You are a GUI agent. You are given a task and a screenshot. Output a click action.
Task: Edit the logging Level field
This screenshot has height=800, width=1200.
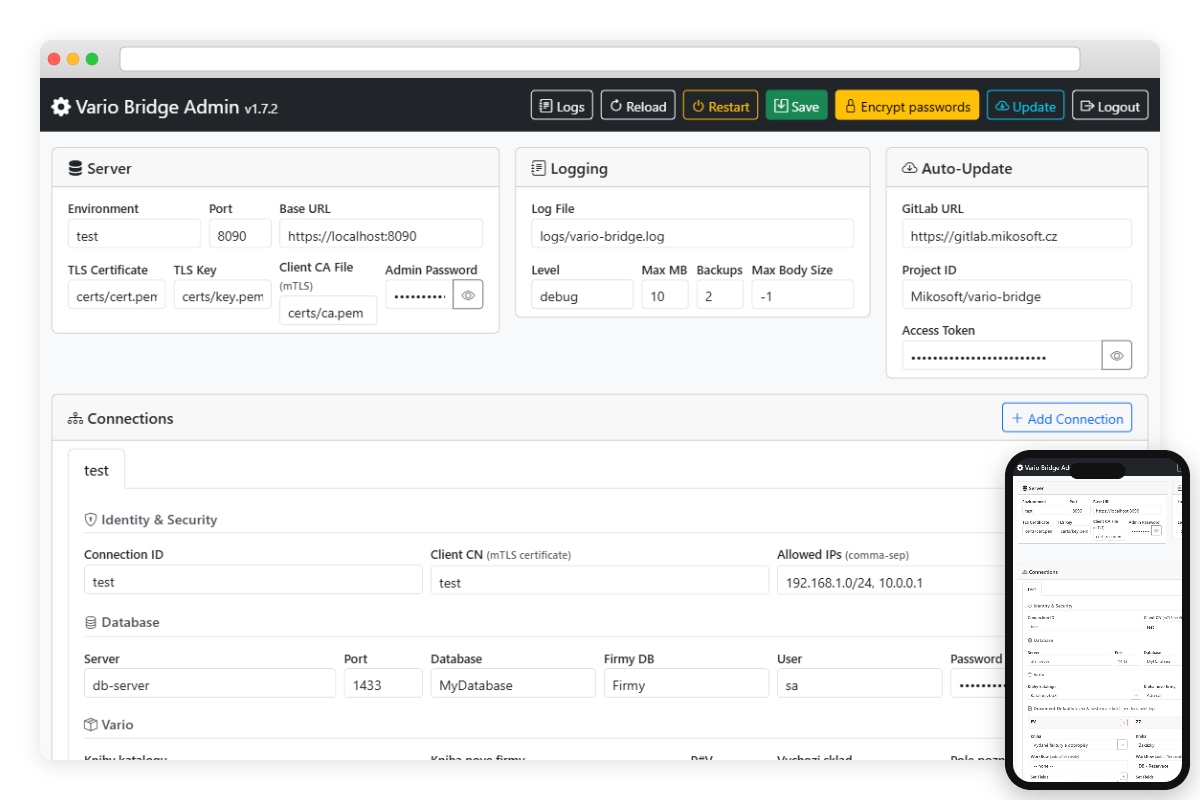[x=582, y=296]
